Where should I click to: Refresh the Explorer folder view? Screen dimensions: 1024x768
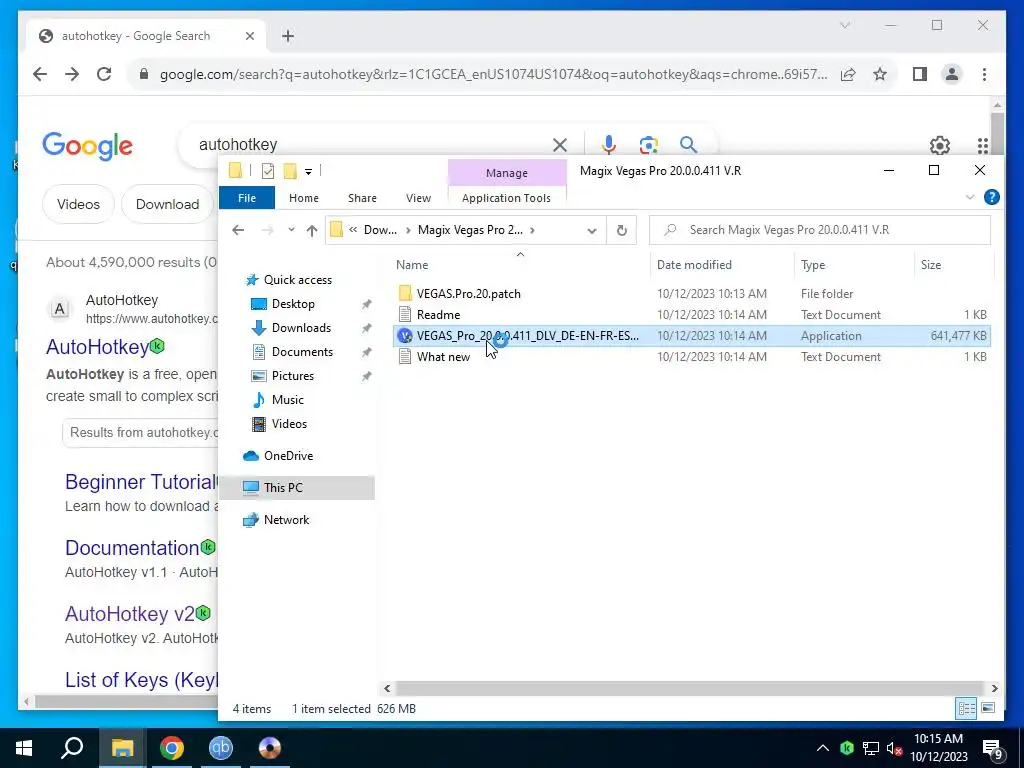tap(622, 231)
